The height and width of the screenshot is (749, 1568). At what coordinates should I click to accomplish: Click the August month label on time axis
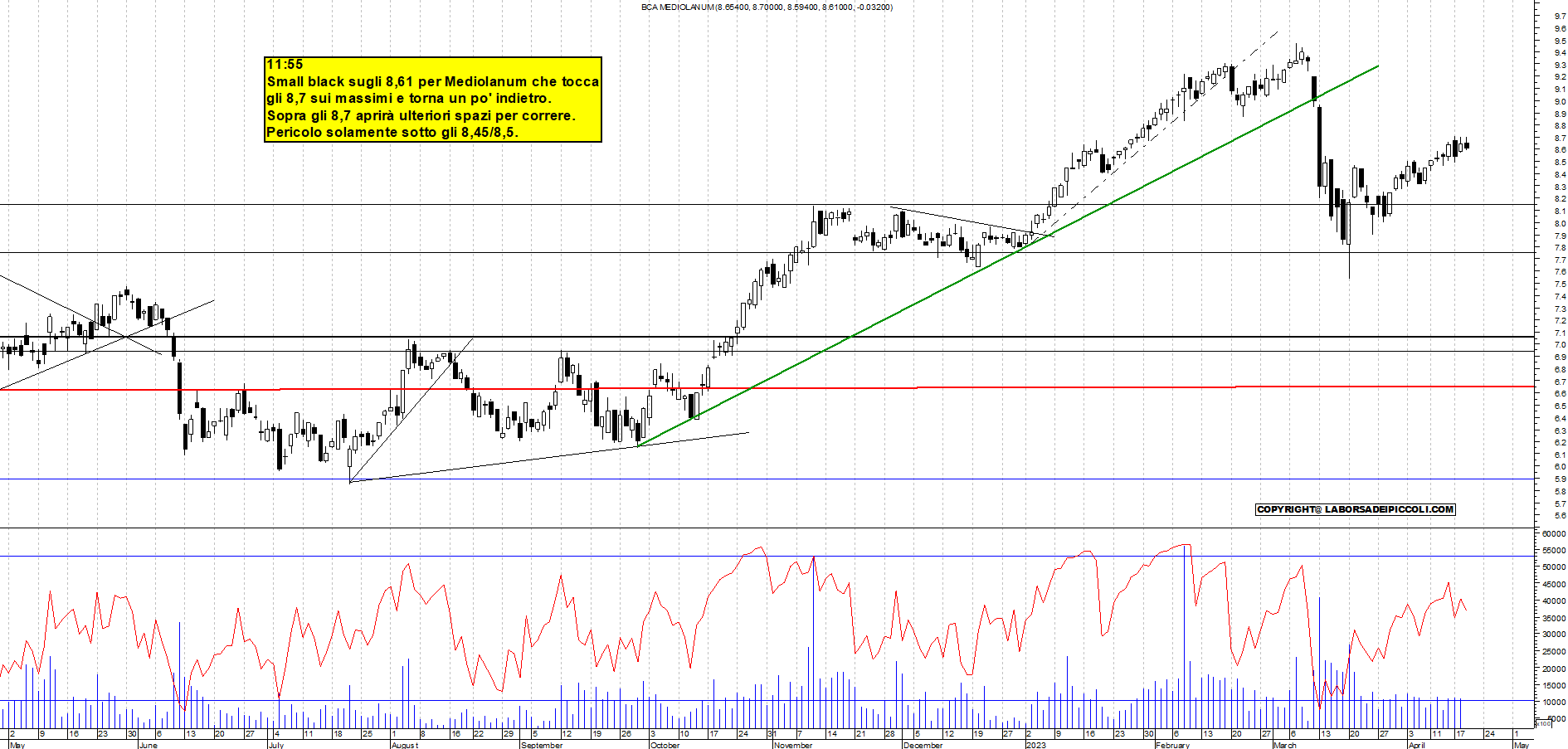coord(405,745)
